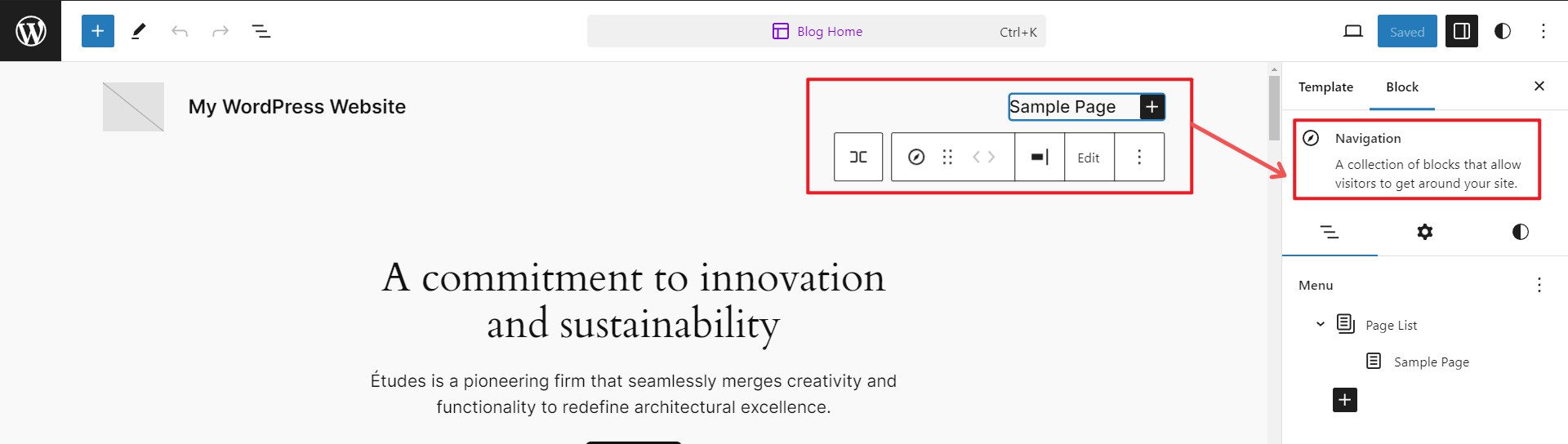
Task: Select the Settings gear tab
Action: point(1425,232)
